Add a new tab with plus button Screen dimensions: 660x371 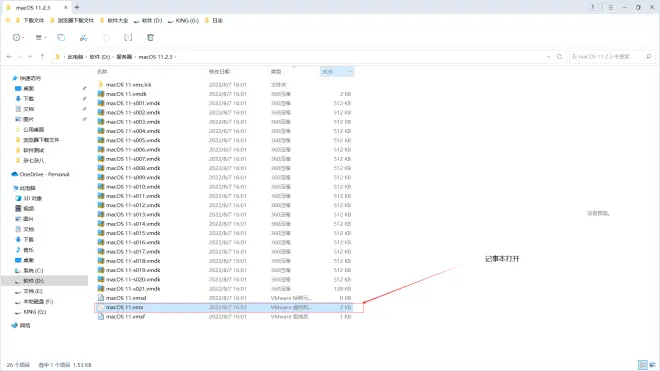(x=77, y=7)
